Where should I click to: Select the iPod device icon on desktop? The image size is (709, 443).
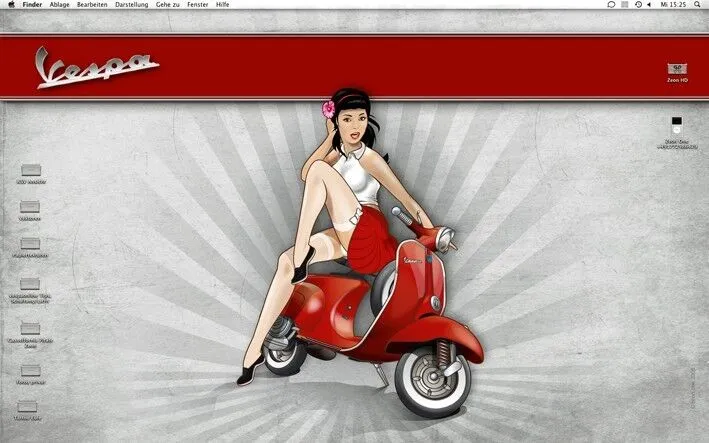point(677,125)
